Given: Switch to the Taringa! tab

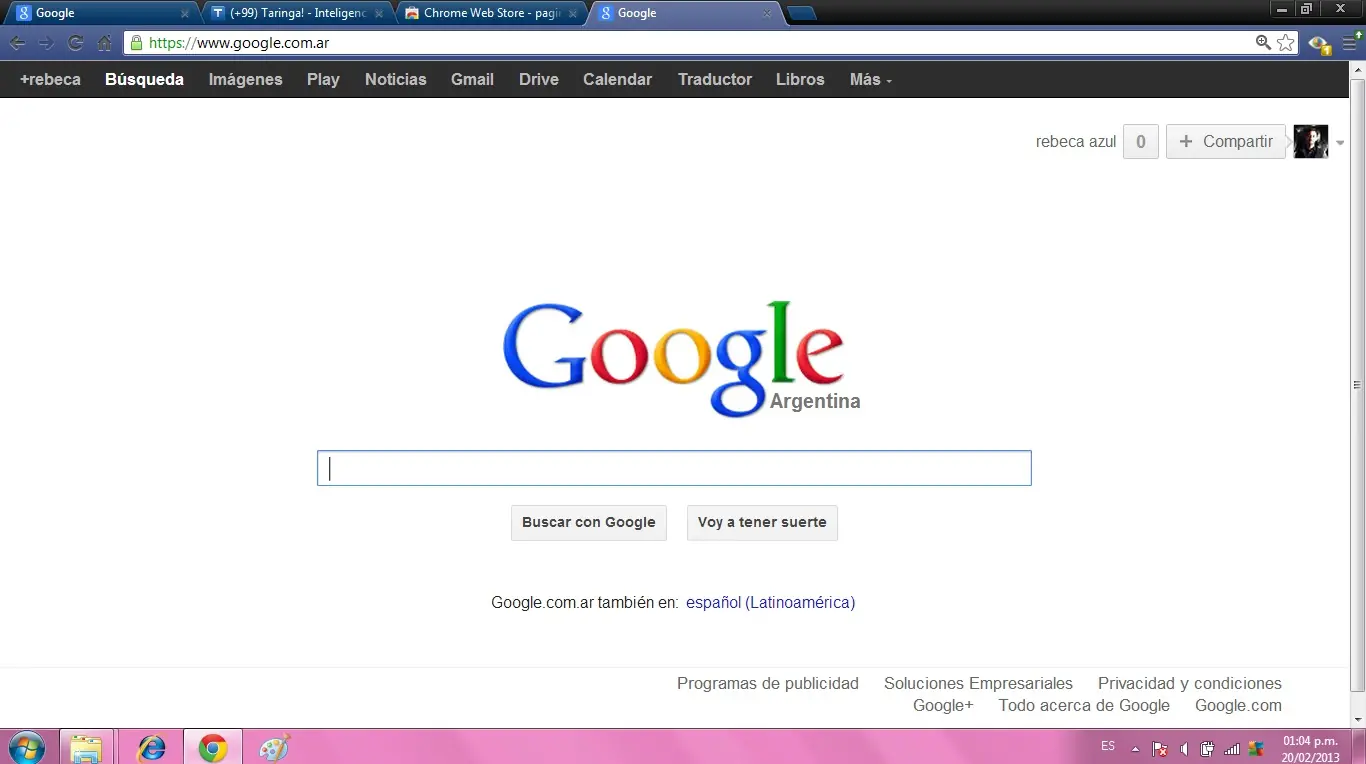Looking at the screenshot, I should tap(290, 13).
